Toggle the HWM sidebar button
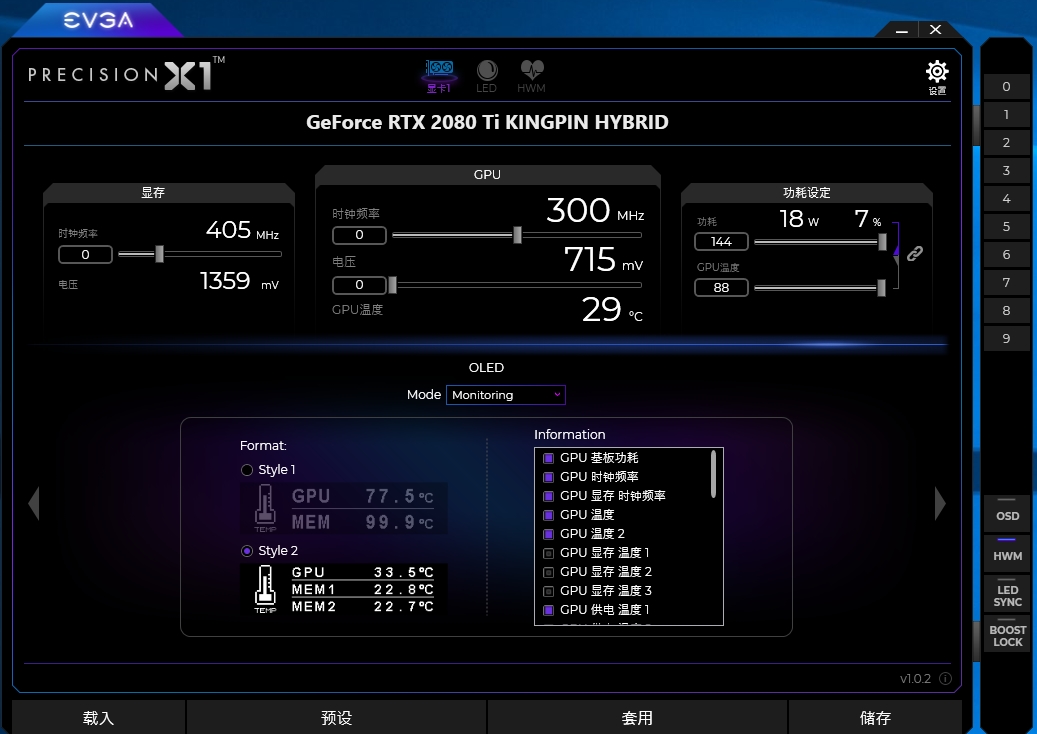The image size is (1037, 734). pos(1007,552)
